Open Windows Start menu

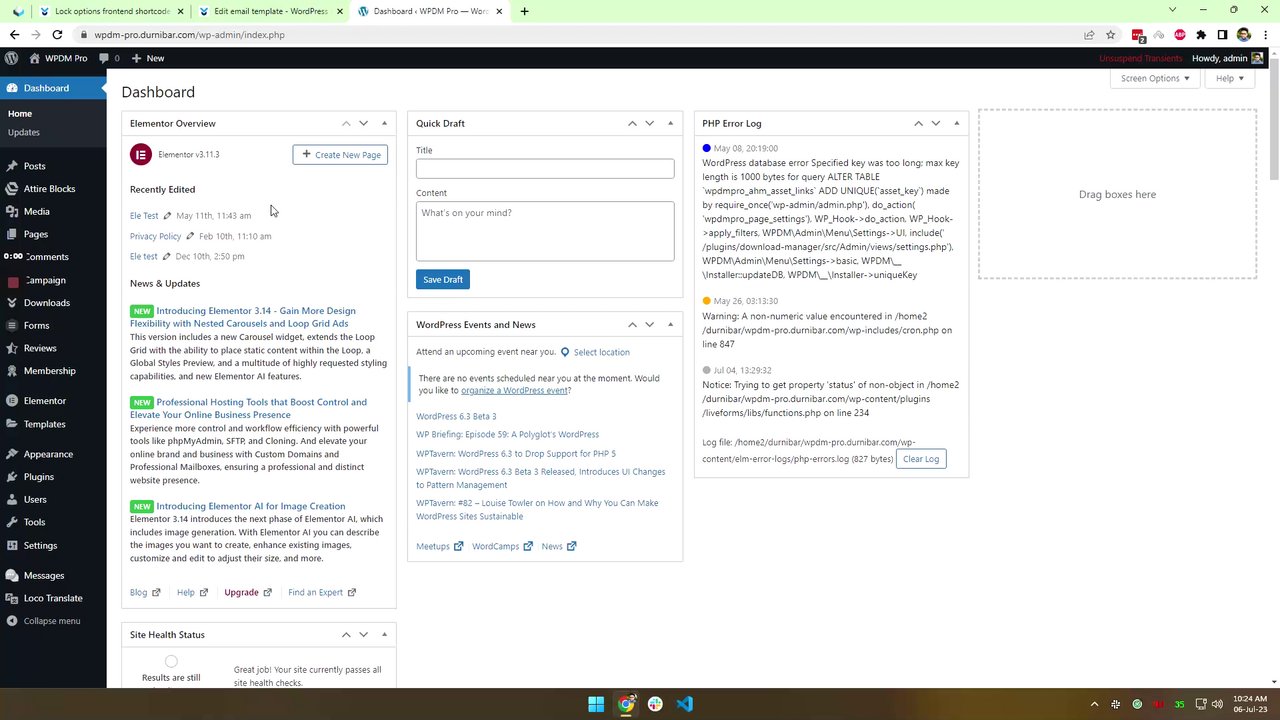click(x=596, y=704)
